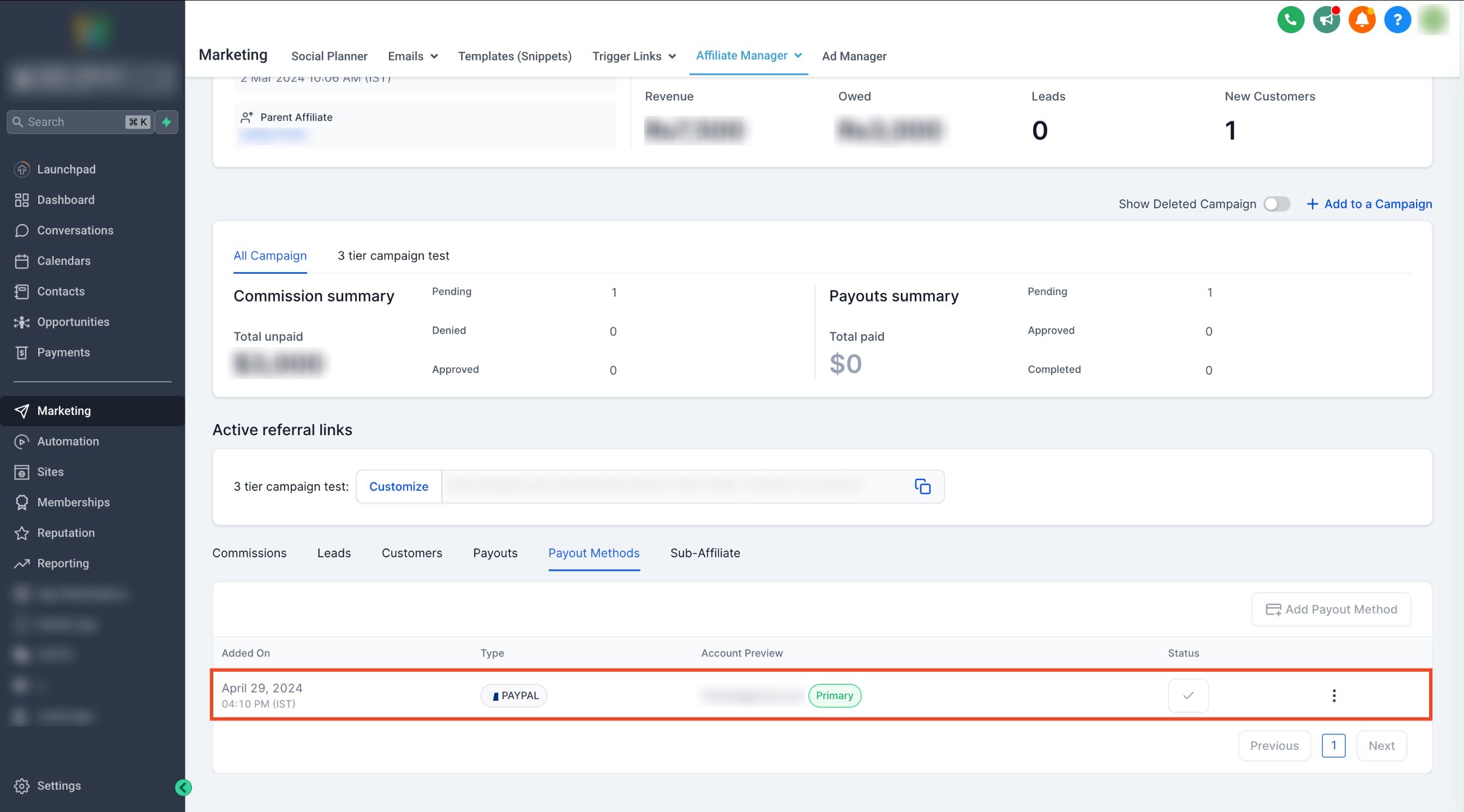Screen dimensions: 1464x812
Task: Click the green lightning quick actions icon
Action: pos(166,122)
